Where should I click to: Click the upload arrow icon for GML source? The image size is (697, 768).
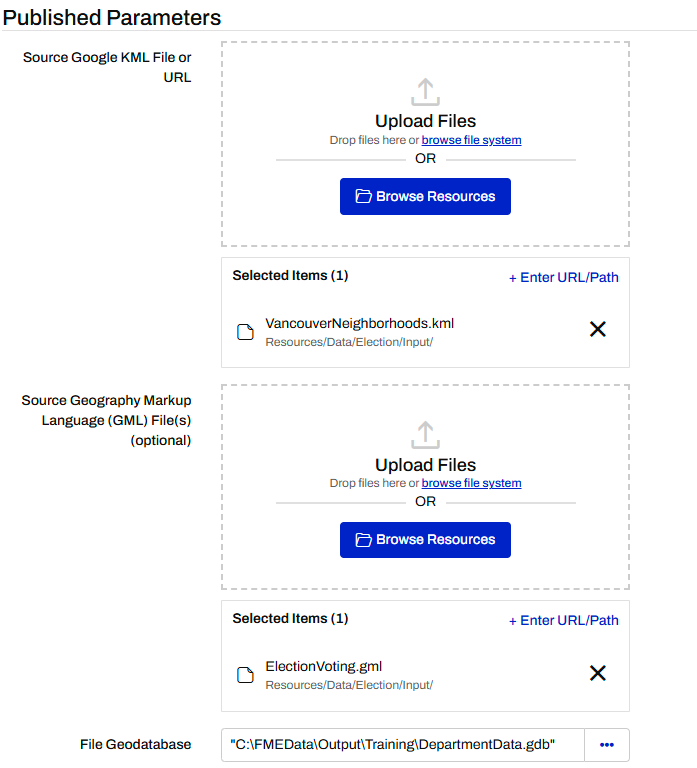tap(425, 435)
